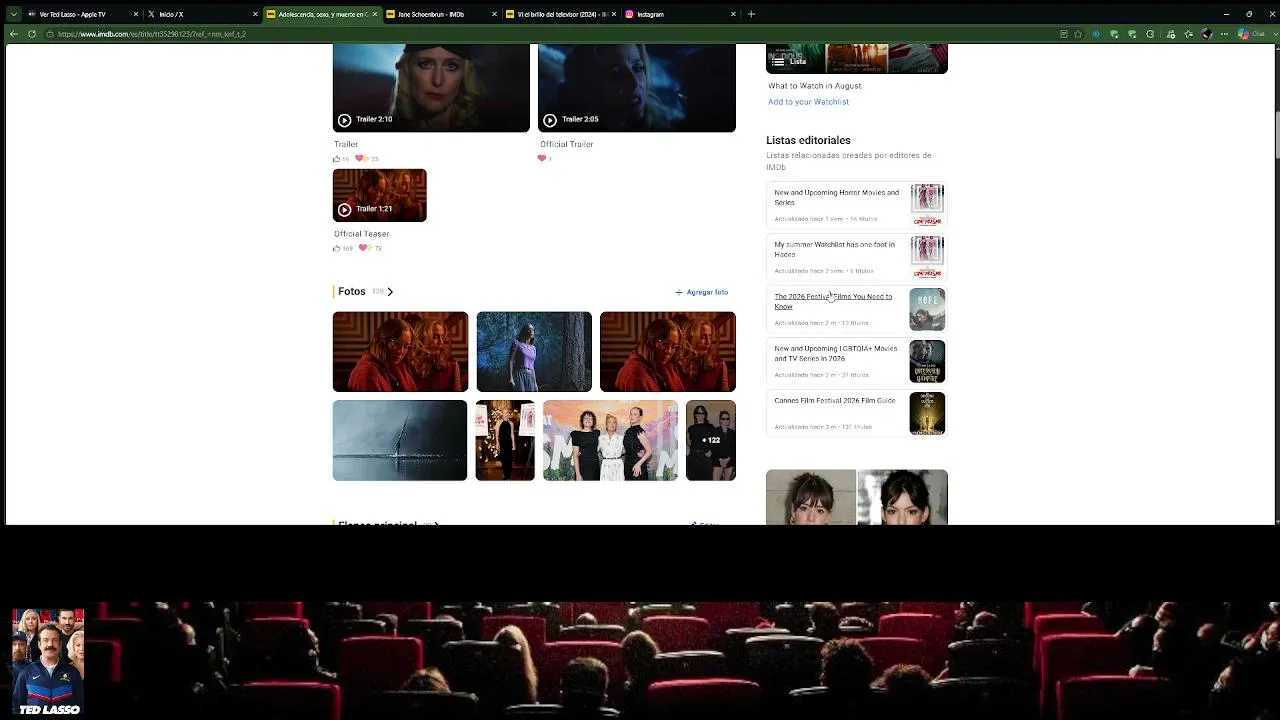Open 'New and Upcoming LGBTQIA+ Movies' list
This screenshot has height=720, width=1280.
tap(857, 361)
